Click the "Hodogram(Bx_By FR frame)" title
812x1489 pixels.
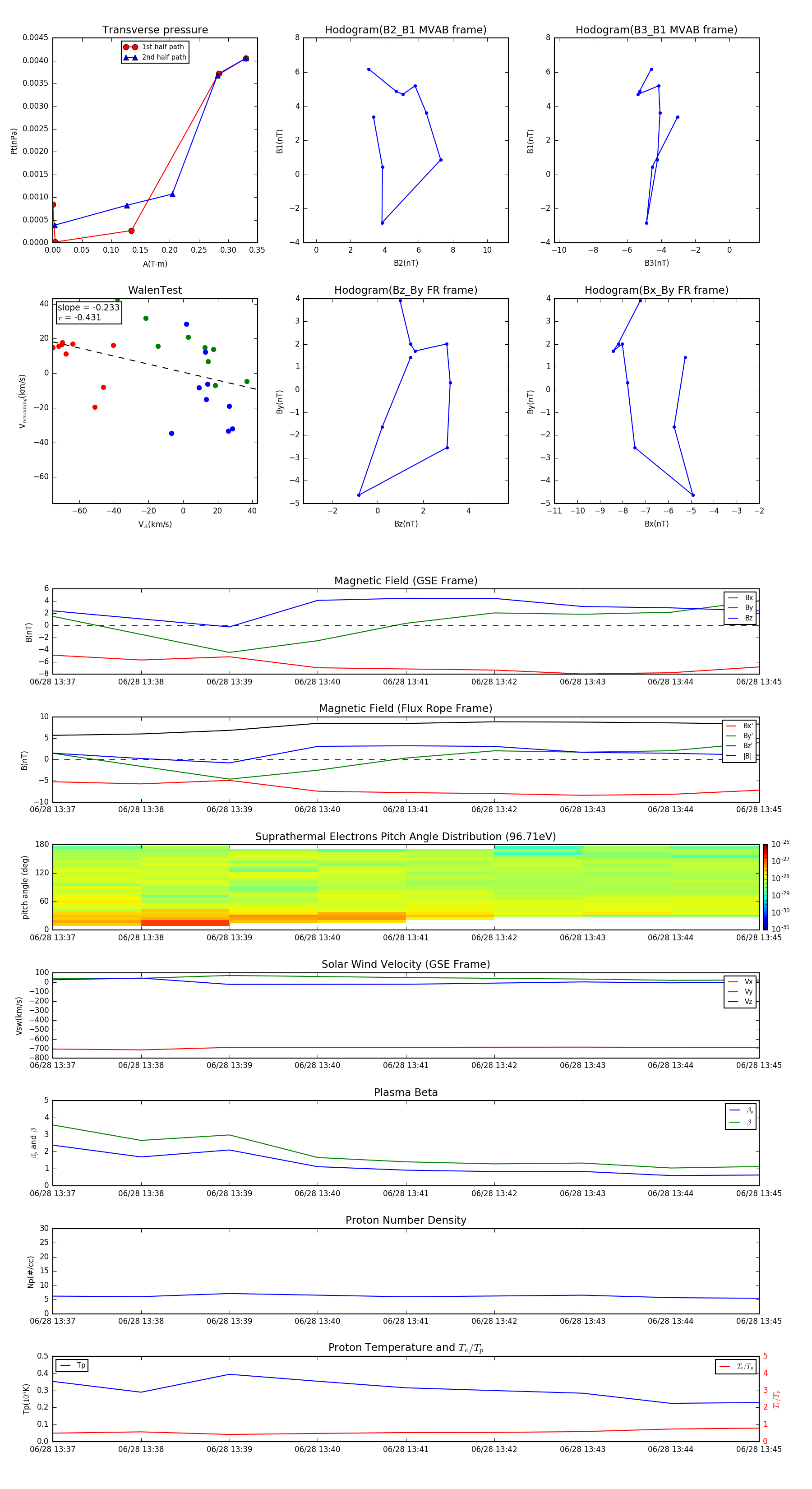(x=656, y=290)
